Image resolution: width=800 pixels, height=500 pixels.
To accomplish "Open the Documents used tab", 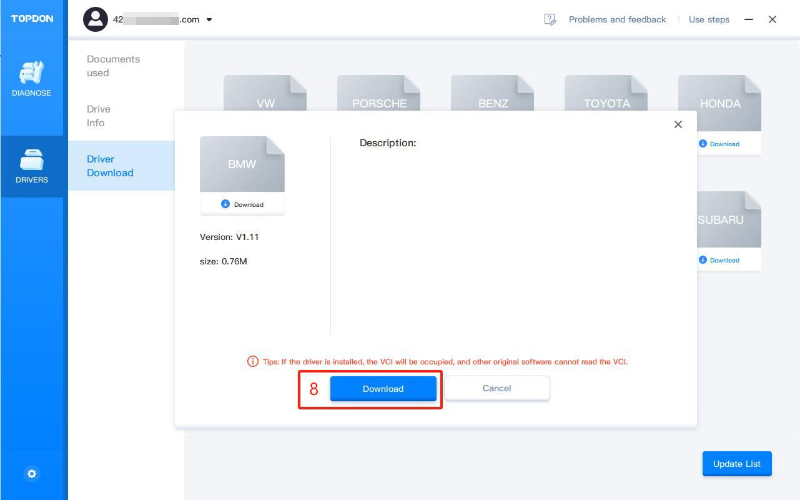I will (x=113, y=66).
